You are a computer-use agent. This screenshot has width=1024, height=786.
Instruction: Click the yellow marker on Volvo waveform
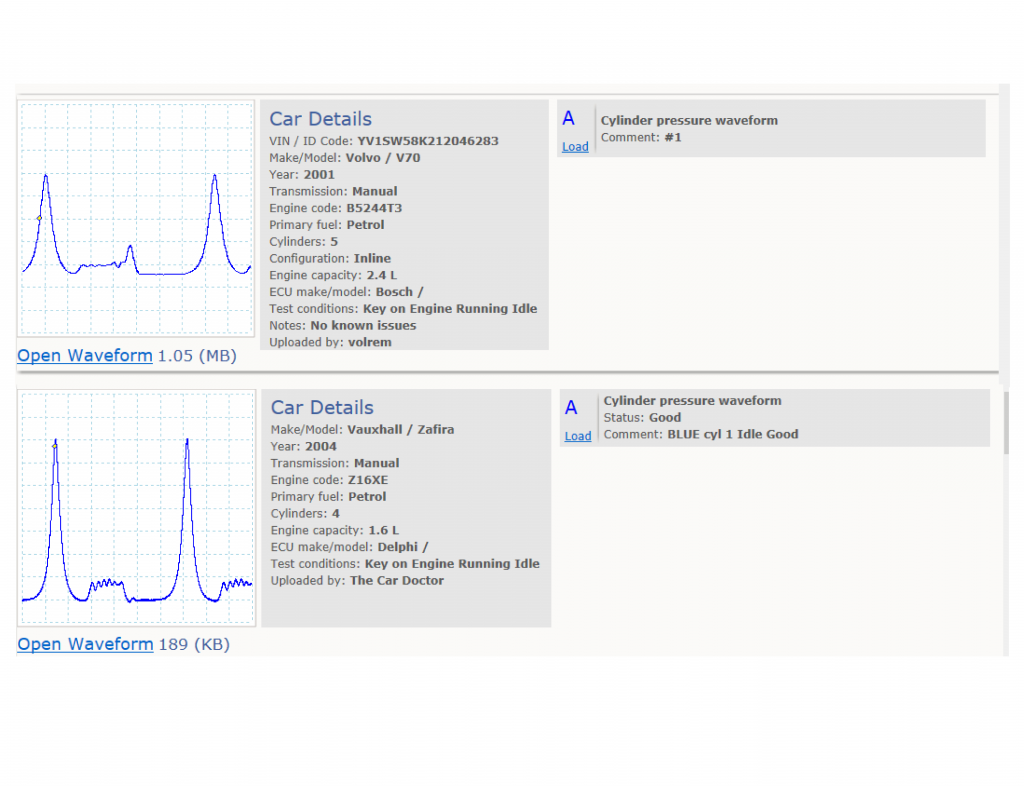pos(39,218)
